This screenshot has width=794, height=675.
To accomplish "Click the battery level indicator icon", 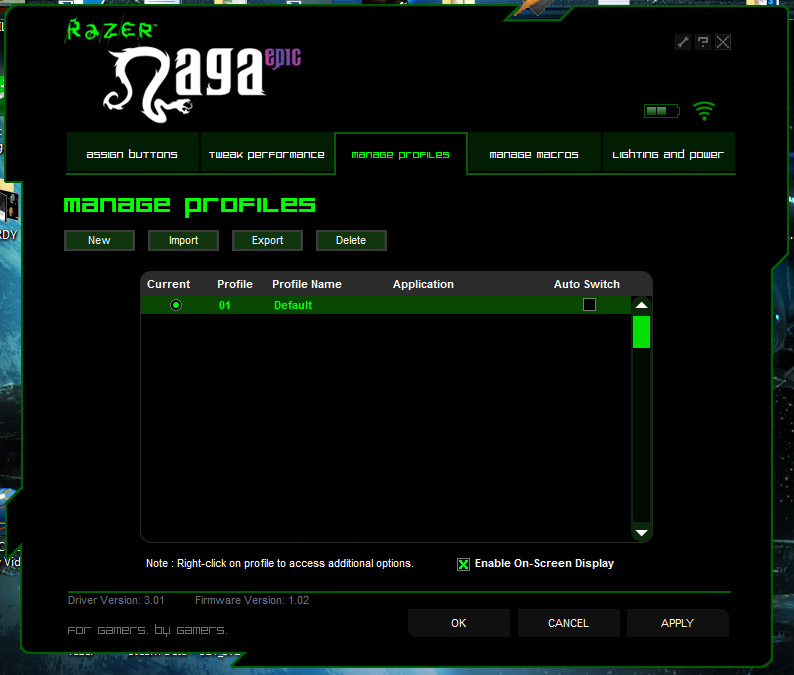I will [x=661, y=111].
